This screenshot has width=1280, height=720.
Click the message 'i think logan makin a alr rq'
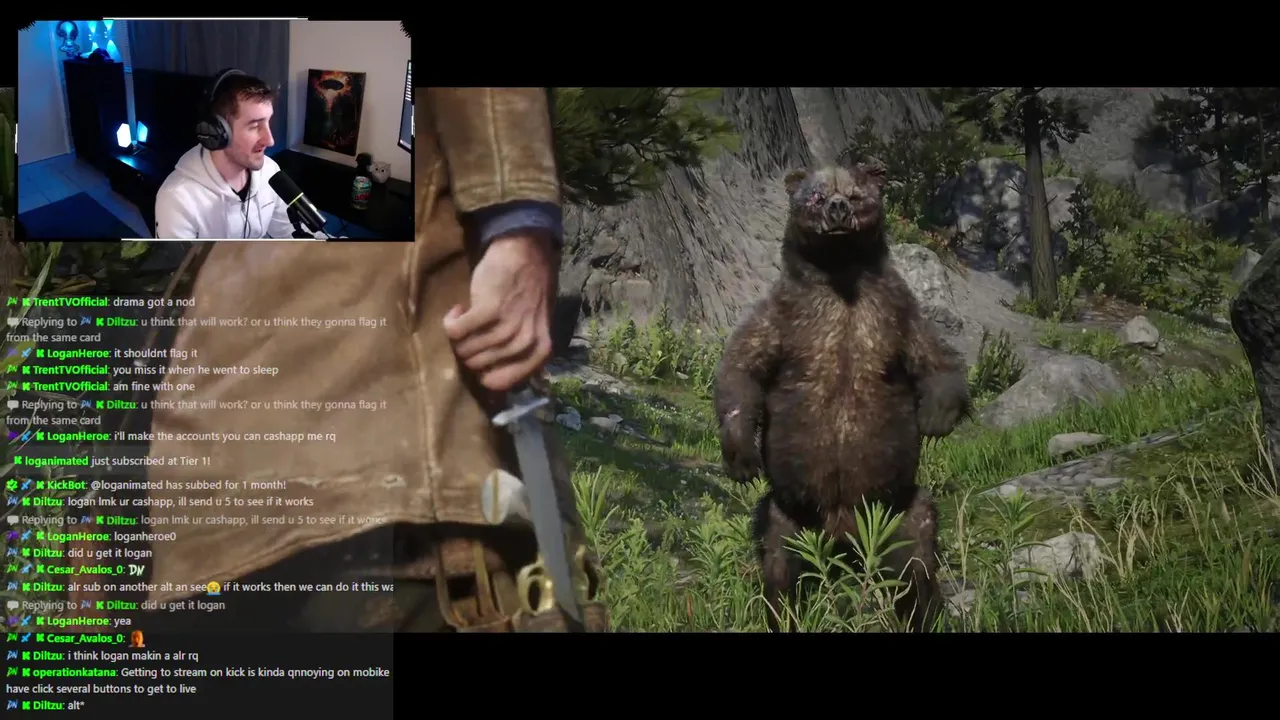pos(133,656)
